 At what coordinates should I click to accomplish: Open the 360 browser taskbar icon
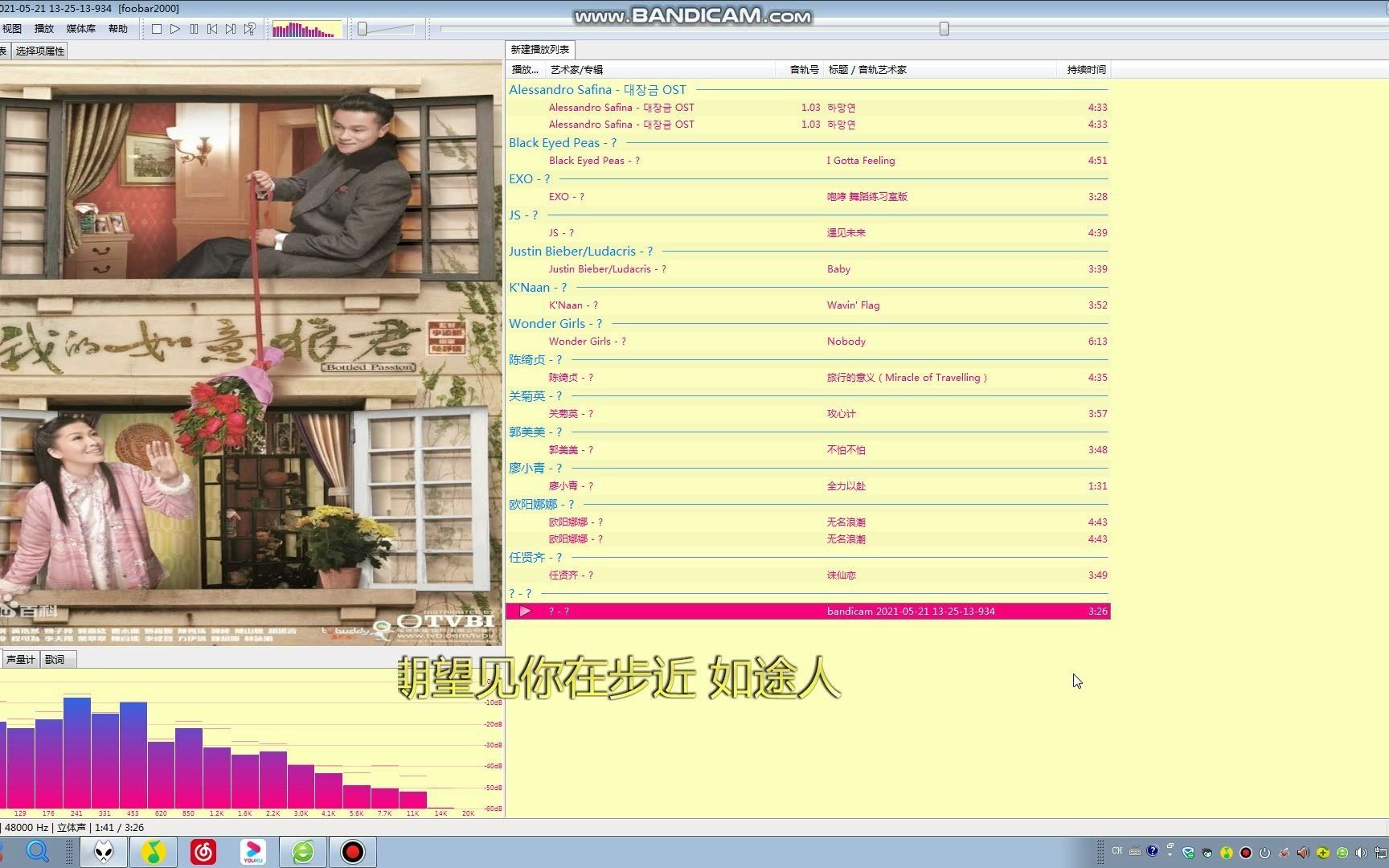point(303,852)
